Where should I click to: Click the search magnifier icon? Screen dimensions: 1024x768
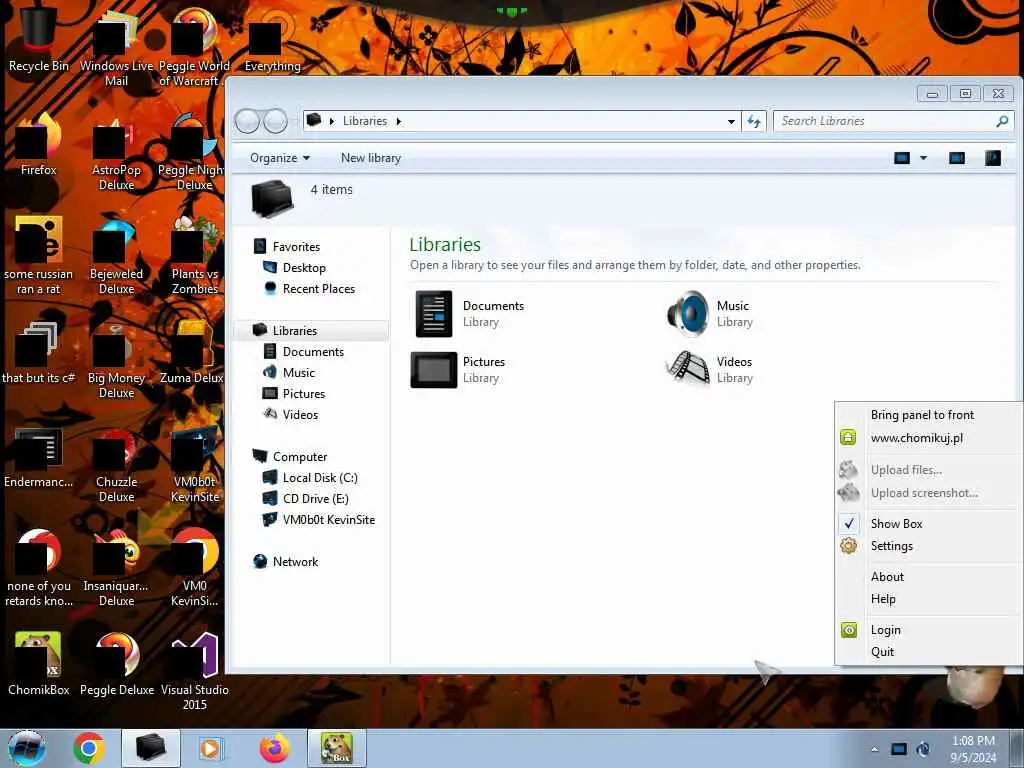tap(1002, 121)
